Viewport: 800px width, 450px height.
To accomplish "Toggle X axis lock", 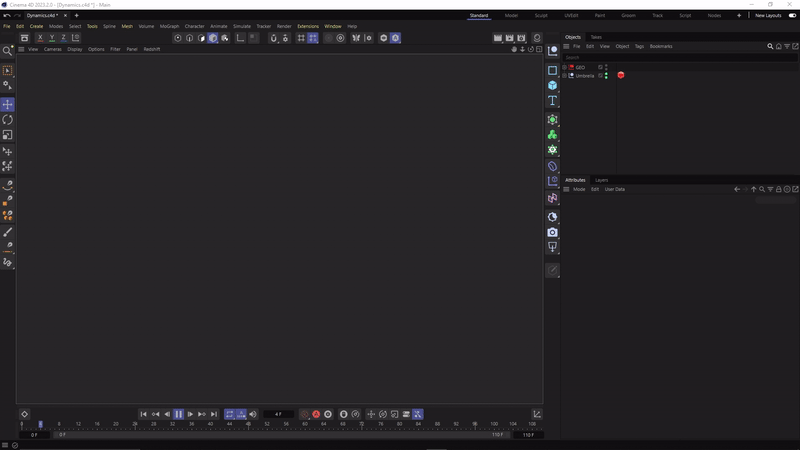I will [40, 38].
